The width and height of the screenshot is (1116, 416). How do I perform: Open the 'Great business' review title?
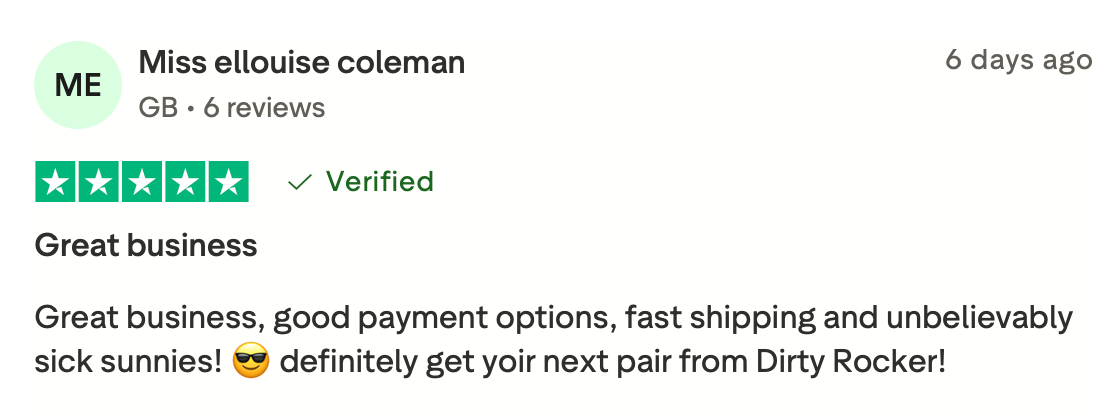(x=146, y=246)
